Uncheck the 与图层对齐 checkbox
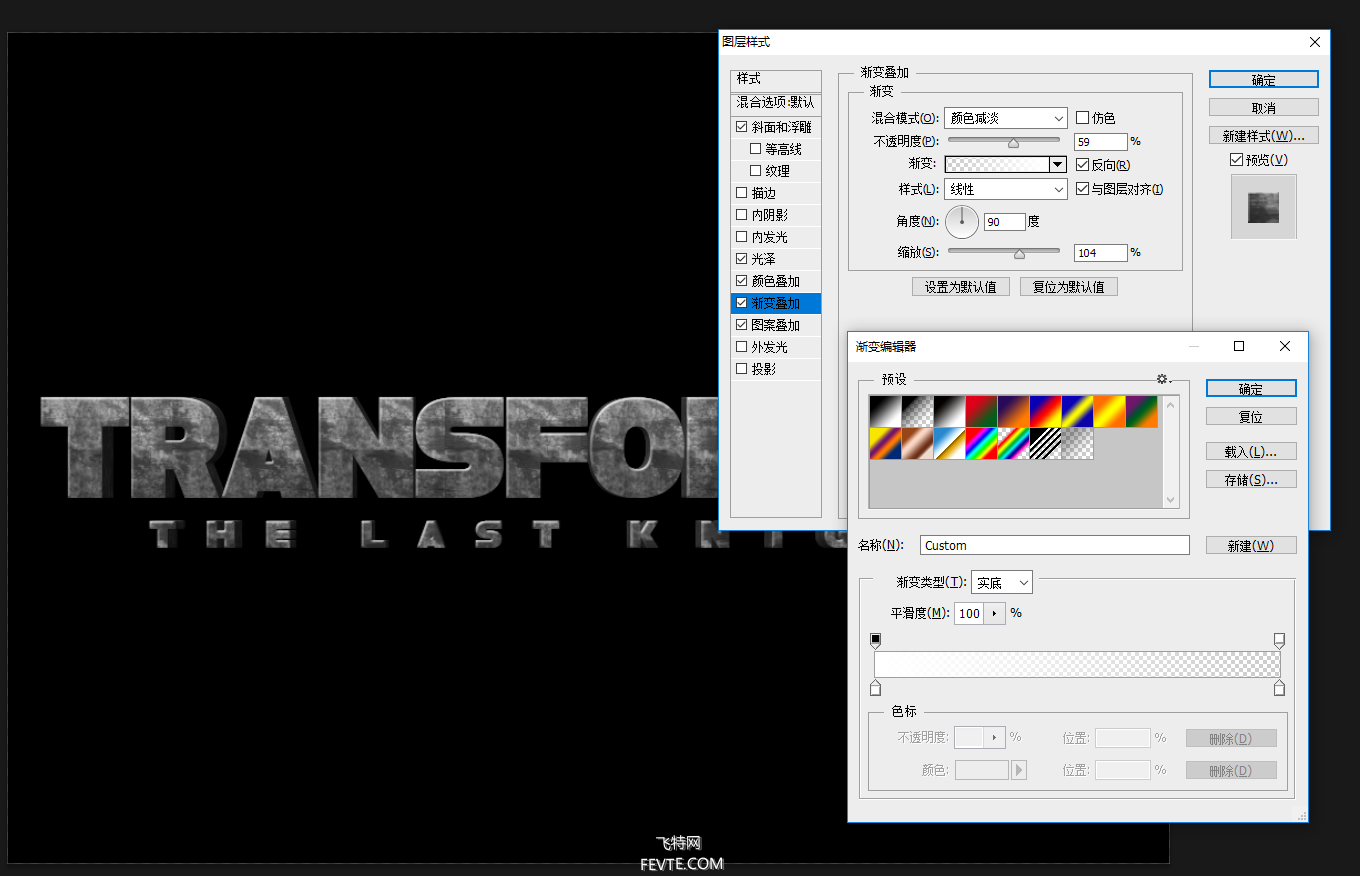Viewport: 1360px width, 876px height. click(x=1082, y=189)
